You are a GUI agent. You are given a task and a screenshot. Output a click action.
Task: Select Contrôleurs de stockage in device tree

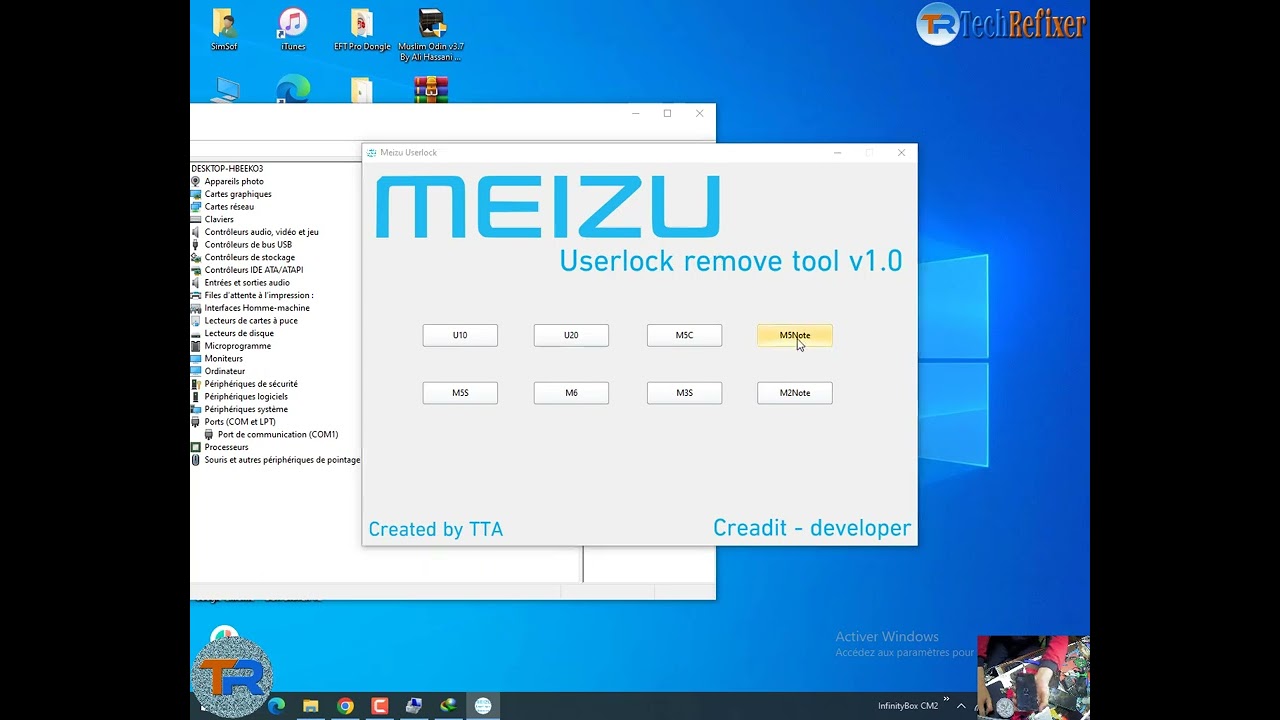click(249, 257)
